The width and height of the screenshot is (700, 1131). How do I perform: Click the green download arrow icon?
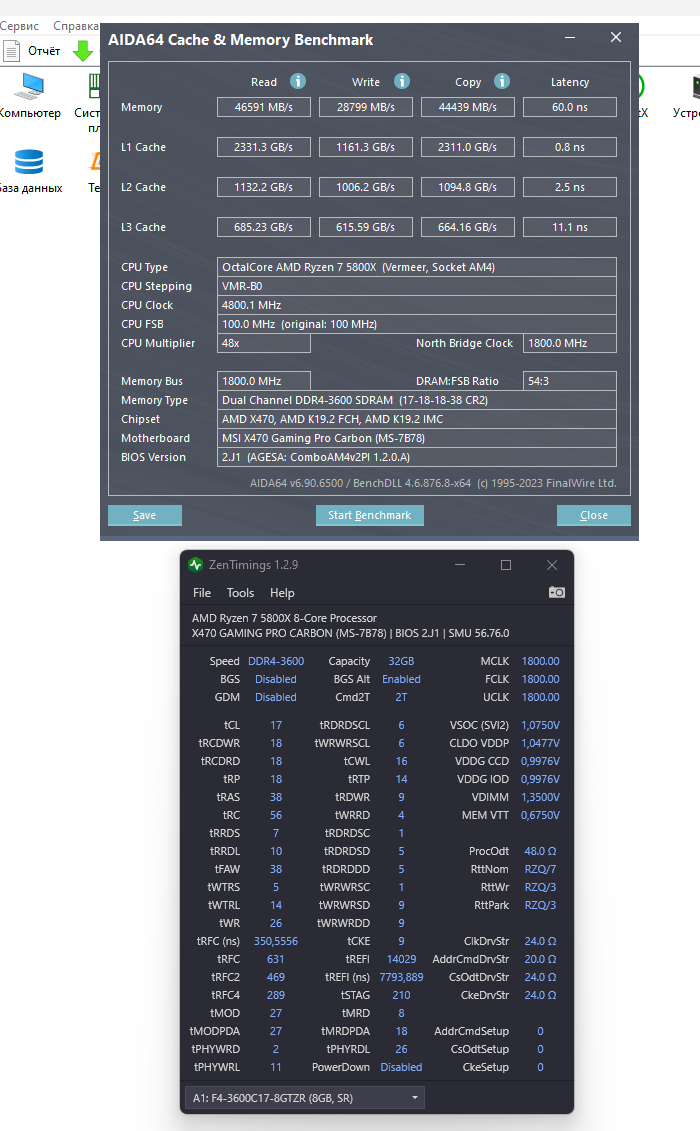point(83,50)
